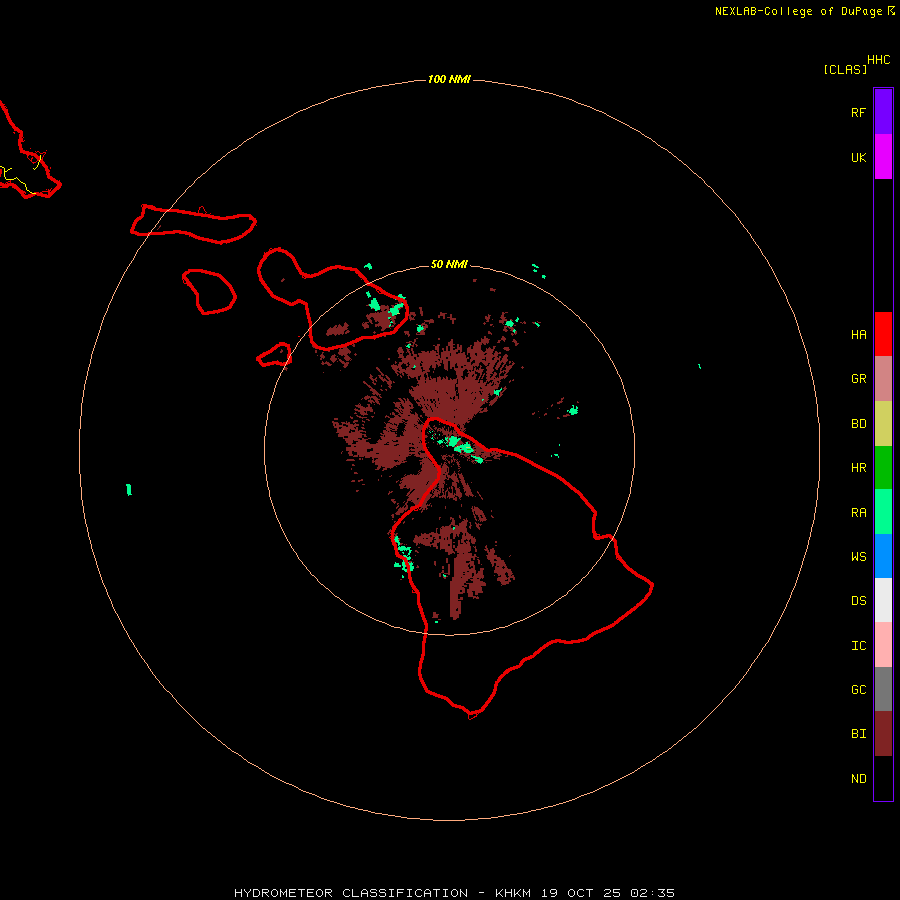Viewport: 900px width, 900px height.
Task: Click the RF purple legend swatch
Action: [883, 112]
